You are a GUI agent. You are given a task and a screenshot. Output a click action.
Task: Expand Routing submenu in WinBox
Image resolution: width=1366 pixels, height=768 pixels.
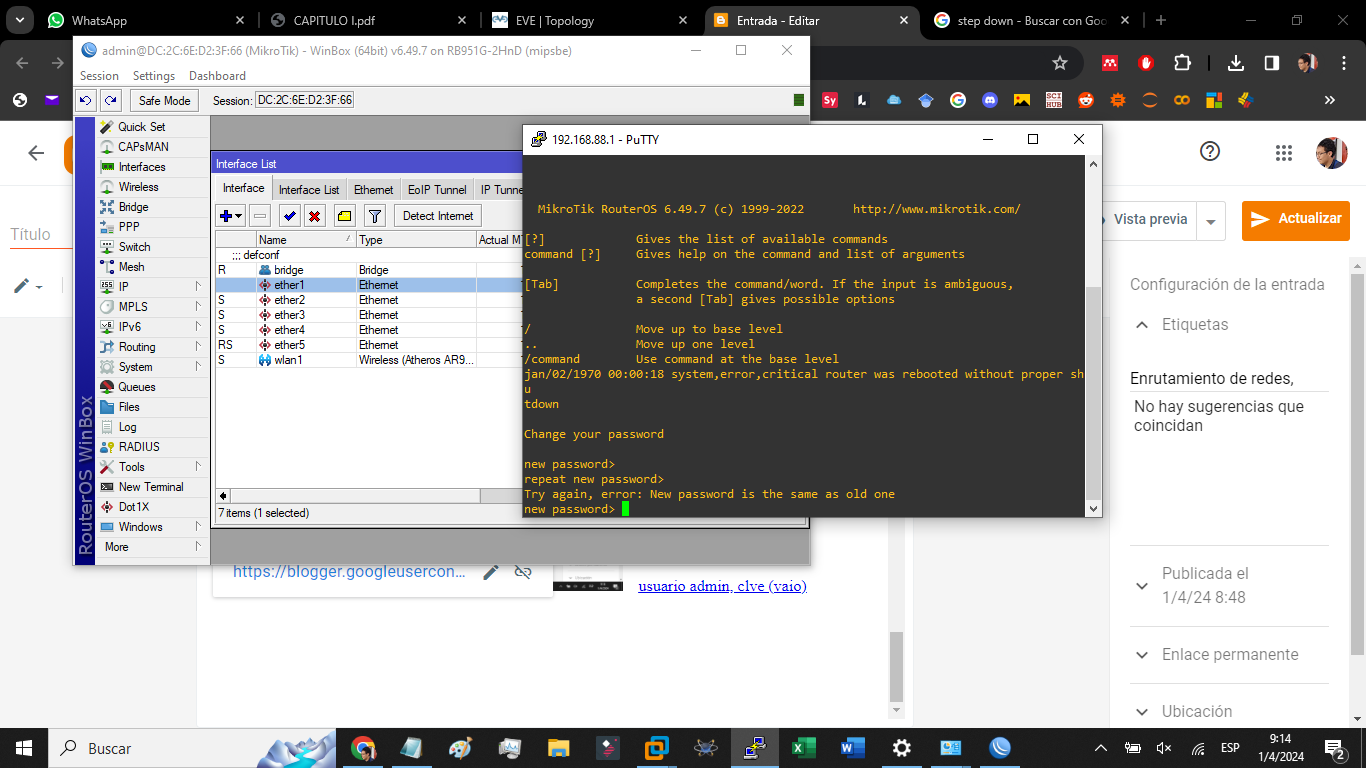[152, 347]
